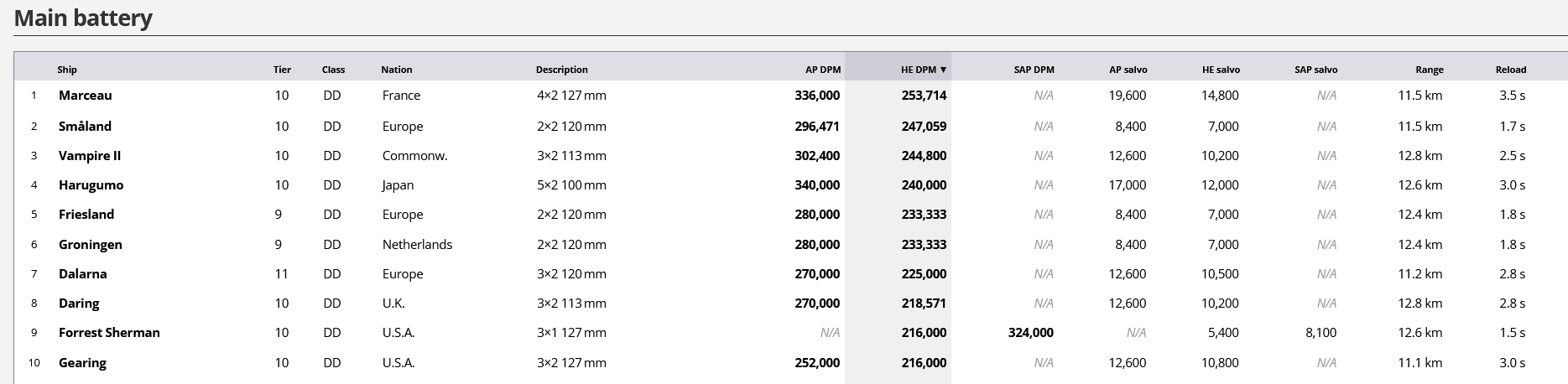Sort by SAP salvo header
This screenshot has width=1568, height=384.
tap(1315, 70)
